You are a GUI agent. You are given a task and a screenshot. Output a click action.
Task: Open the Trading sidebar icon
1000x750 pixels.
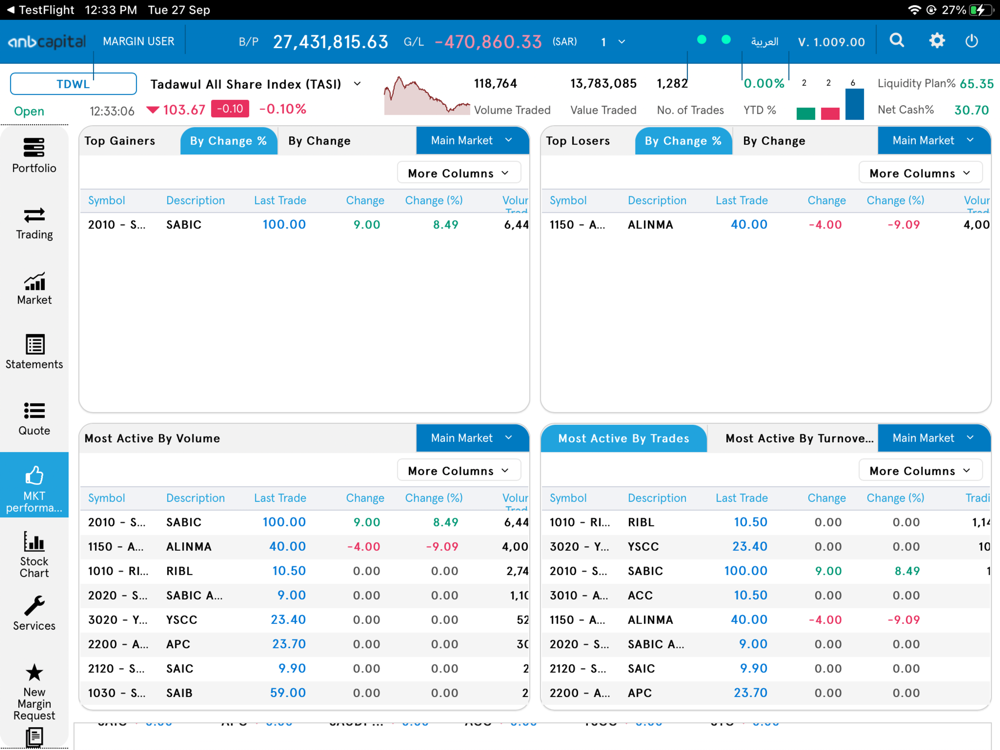coord(34,223)
